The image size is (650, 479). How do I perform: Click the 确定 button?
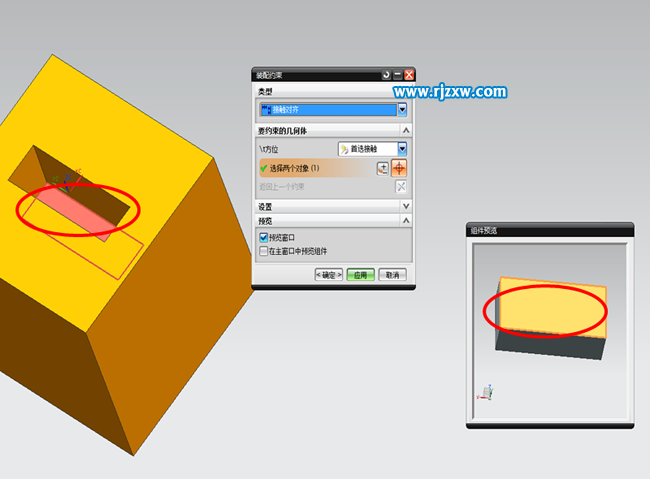[328, 275]
